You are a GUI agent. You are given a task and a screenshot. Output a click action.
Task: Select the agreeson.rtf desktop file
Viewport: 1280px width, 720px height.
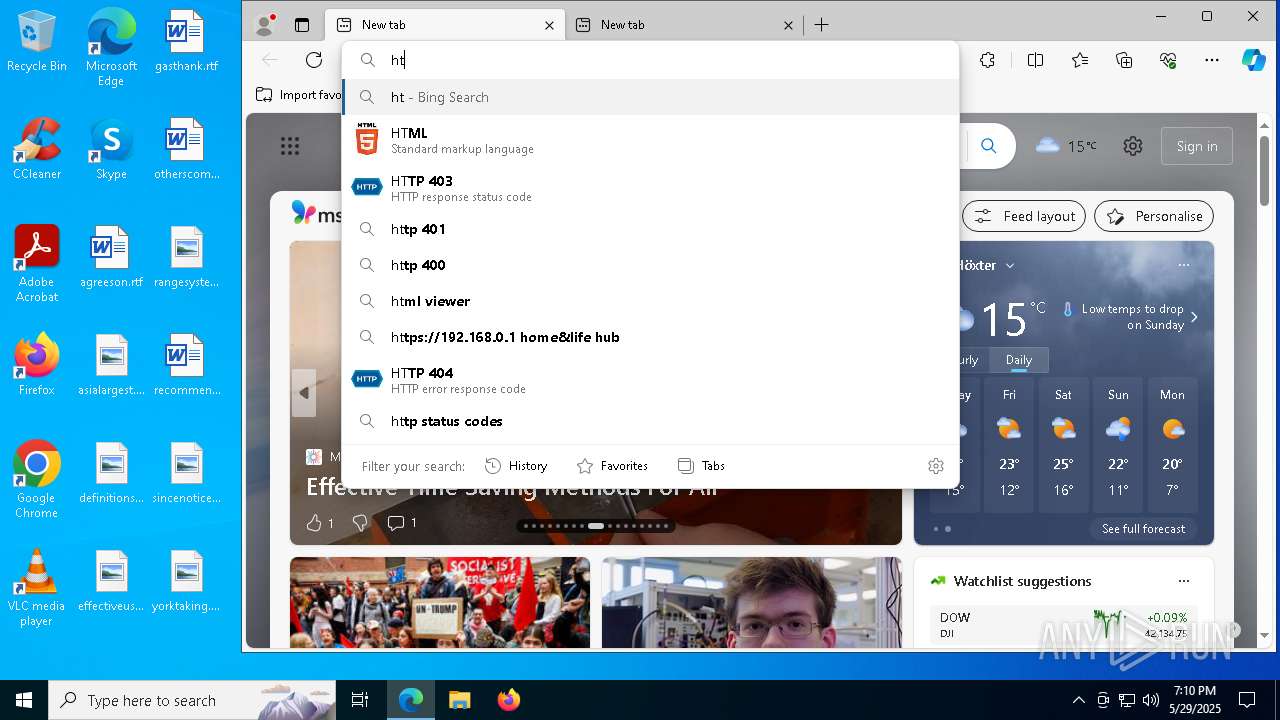(111, 258)
